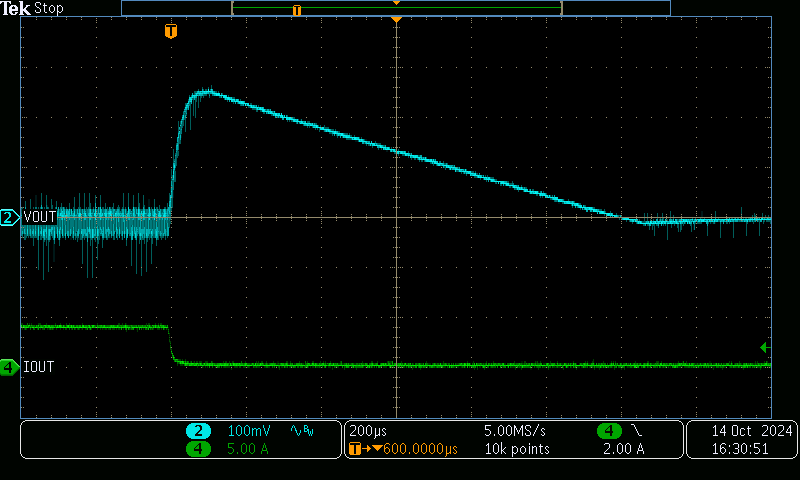Click the bandwidth limit icon for channel 2
Image resolution: width=800 pixels, height=480 pixels.
pos(301,431)
